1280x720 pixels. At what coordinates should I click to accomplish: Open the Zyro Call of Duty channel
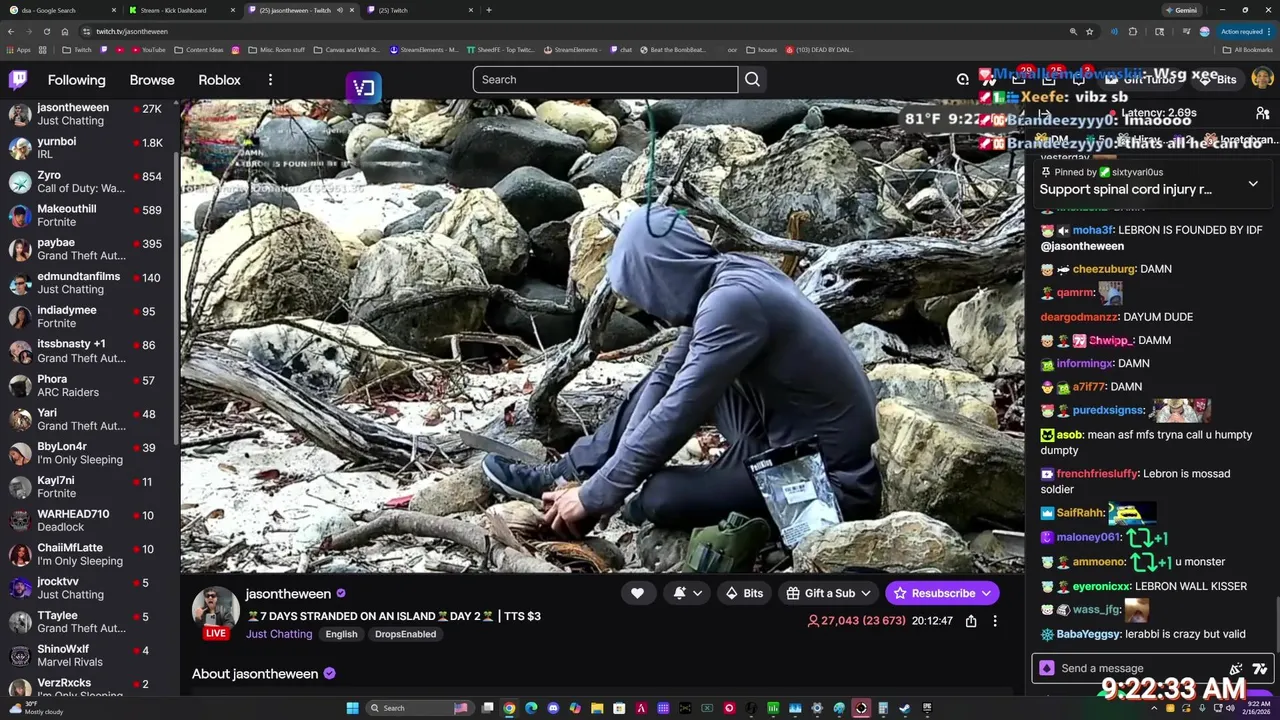[88, 182]
